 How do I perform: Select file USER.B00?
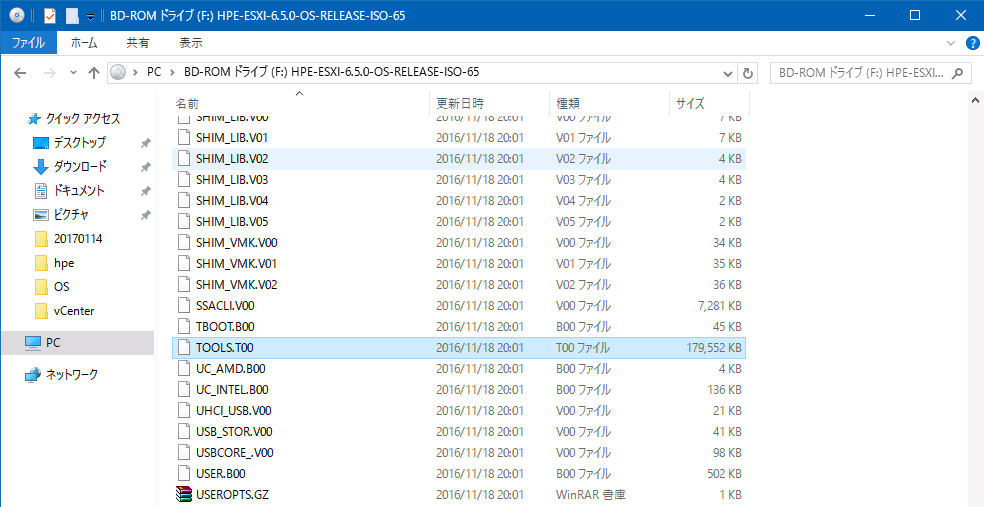pyautogui.click(x=459, y=474)
